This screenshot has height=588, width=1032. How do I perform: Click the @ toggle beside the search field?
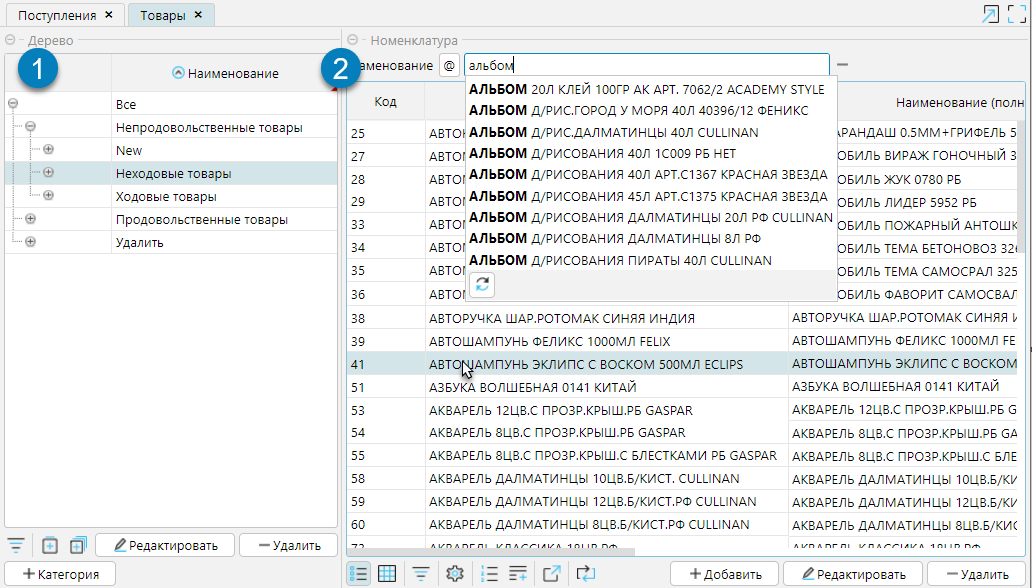click(x=450, y=66)
